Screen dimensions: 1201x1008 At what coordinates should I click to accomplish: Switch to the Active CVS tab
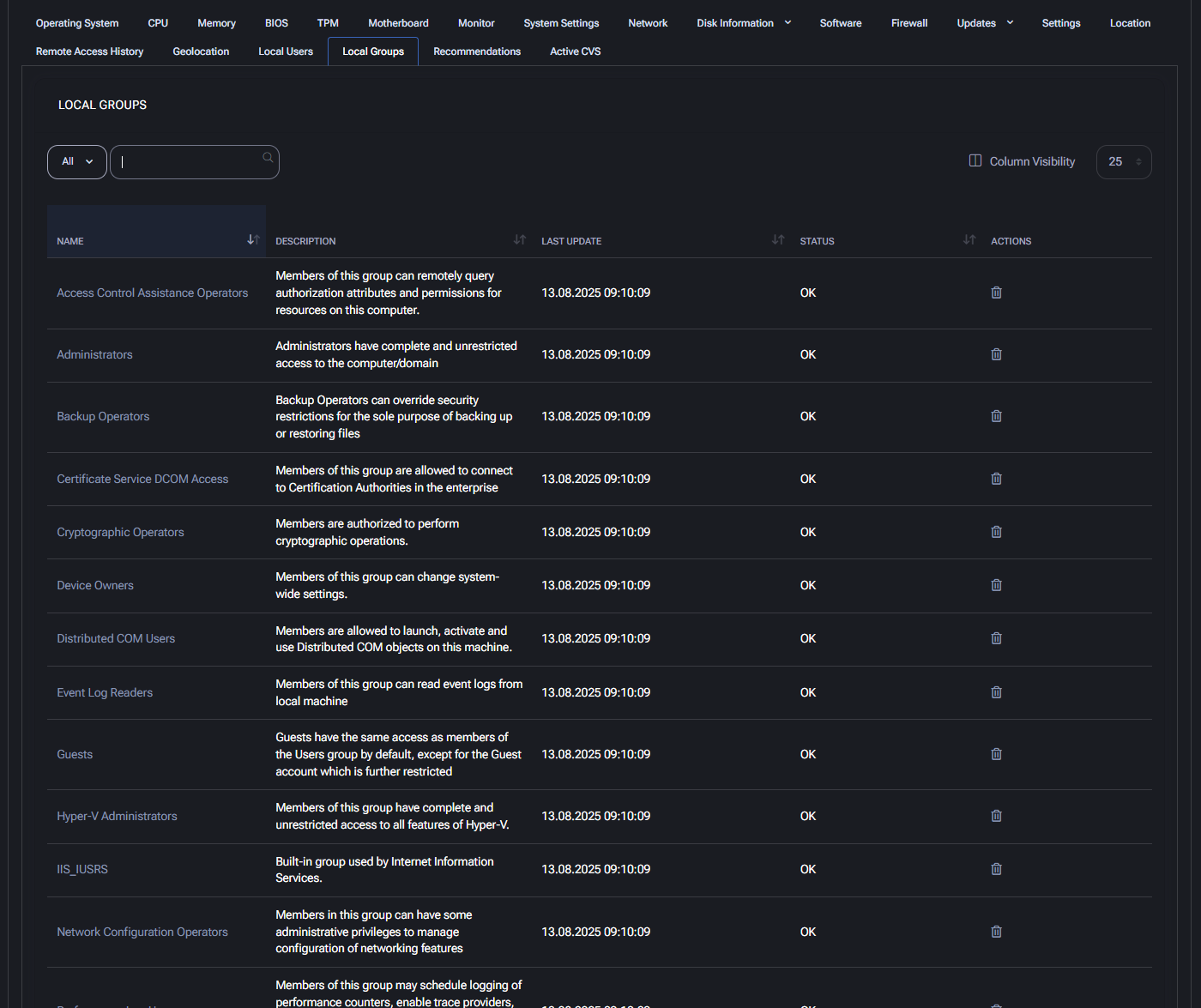click(576, 51)
